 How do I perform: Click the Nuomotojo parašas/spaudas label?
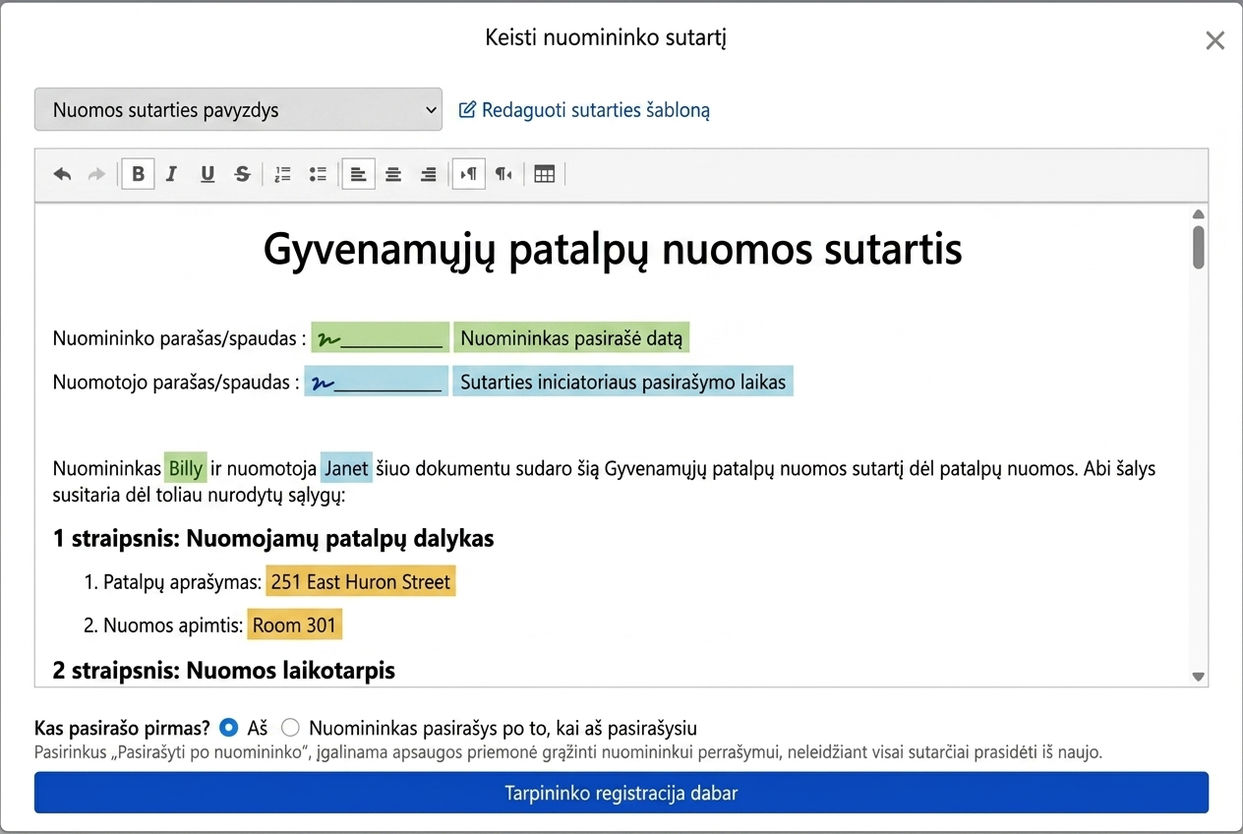(x=176, y=382)
